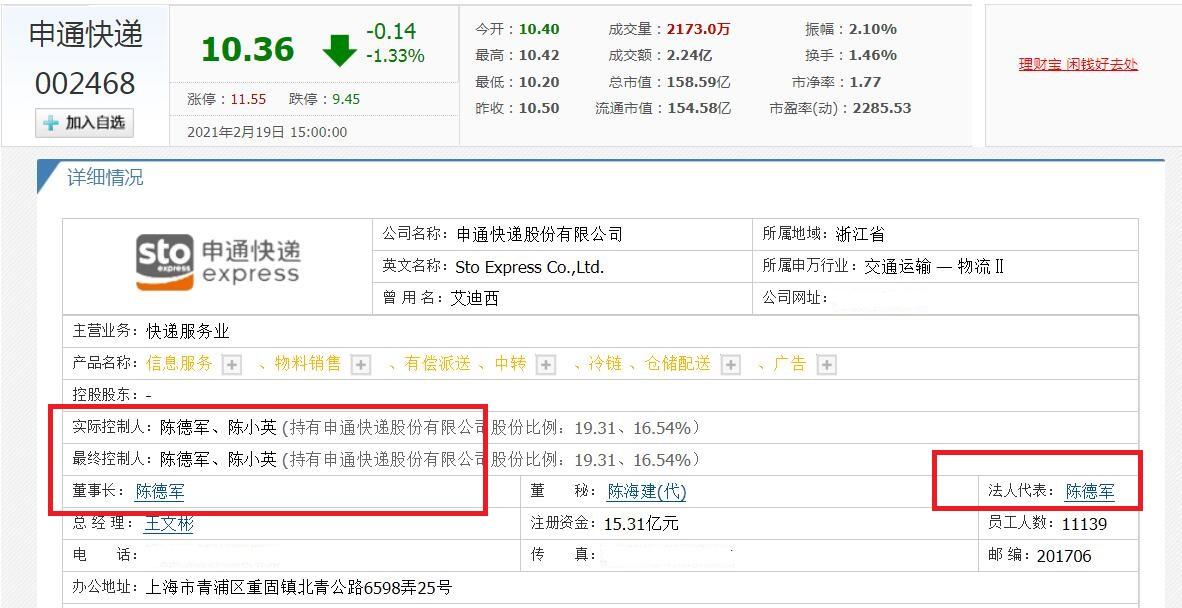Image resolution: width=1182 pixels, height=608 pixels.
Task: Click the stock code 002468
Action: pyautogui.click(x=85, y=84)
